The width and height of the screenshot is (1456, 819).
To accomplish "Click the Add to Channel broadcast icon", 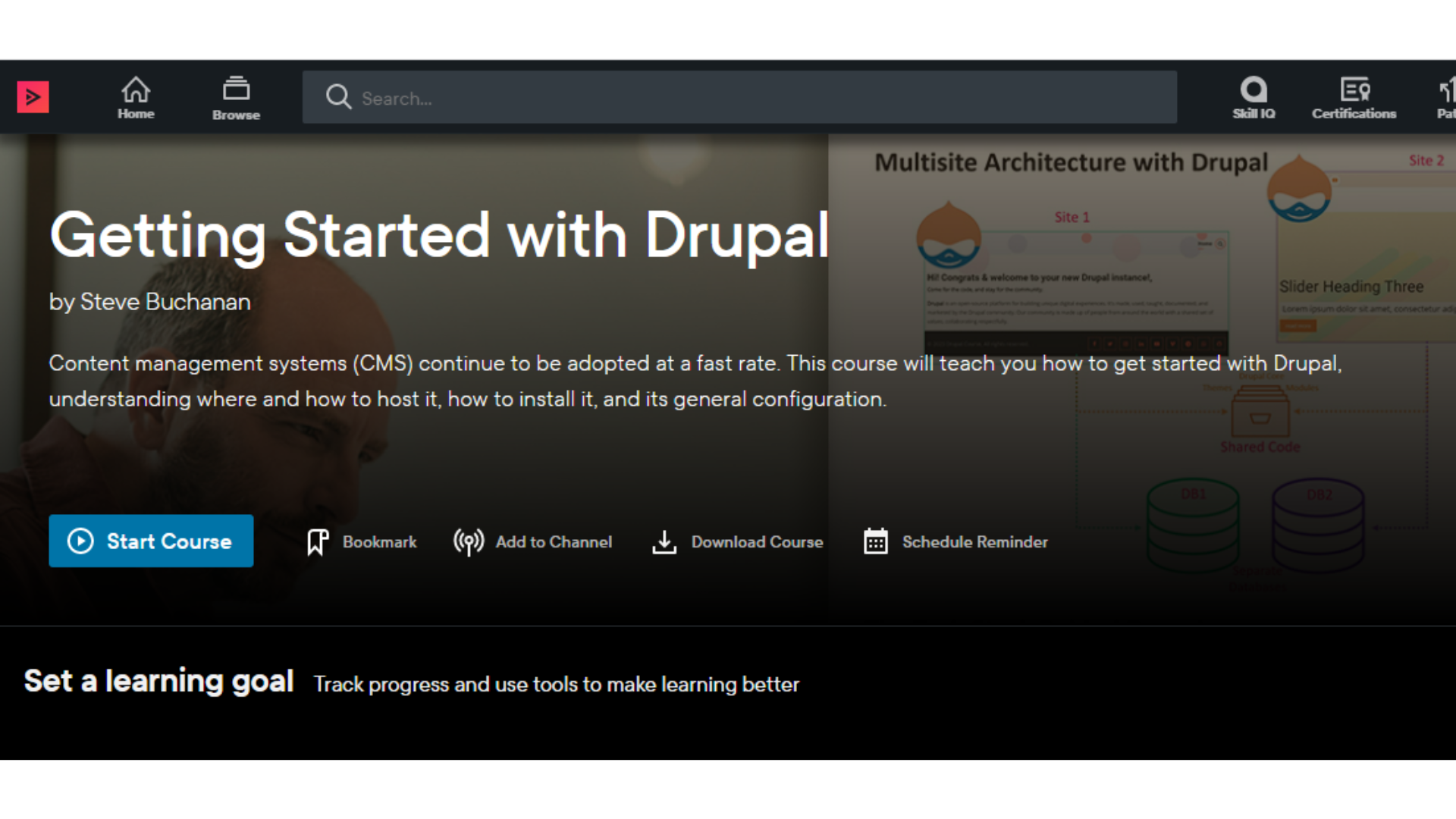I will pyautogui.click(x=469, y=541).
